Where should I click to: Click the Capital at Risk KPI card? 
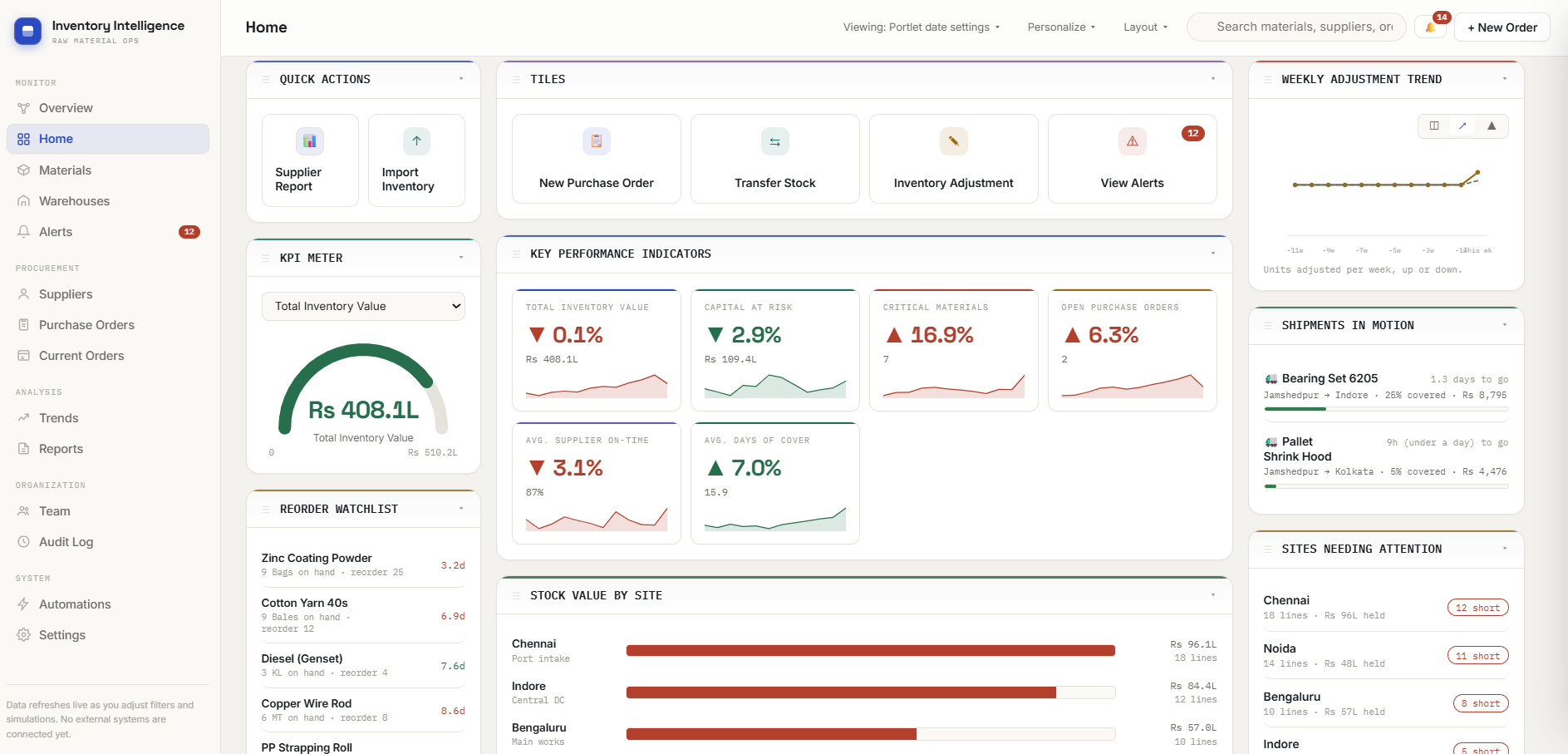(775, 350)
